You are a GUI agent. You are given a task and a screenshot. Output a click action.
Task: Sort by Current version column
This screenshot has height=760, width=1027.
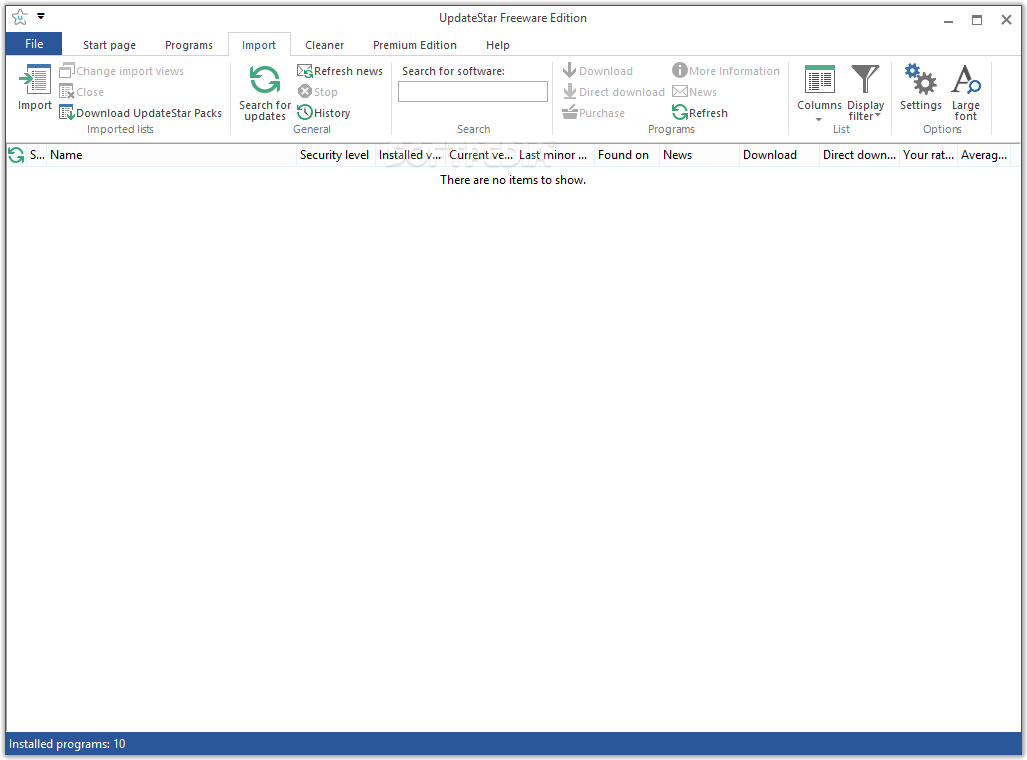point(480,155)
